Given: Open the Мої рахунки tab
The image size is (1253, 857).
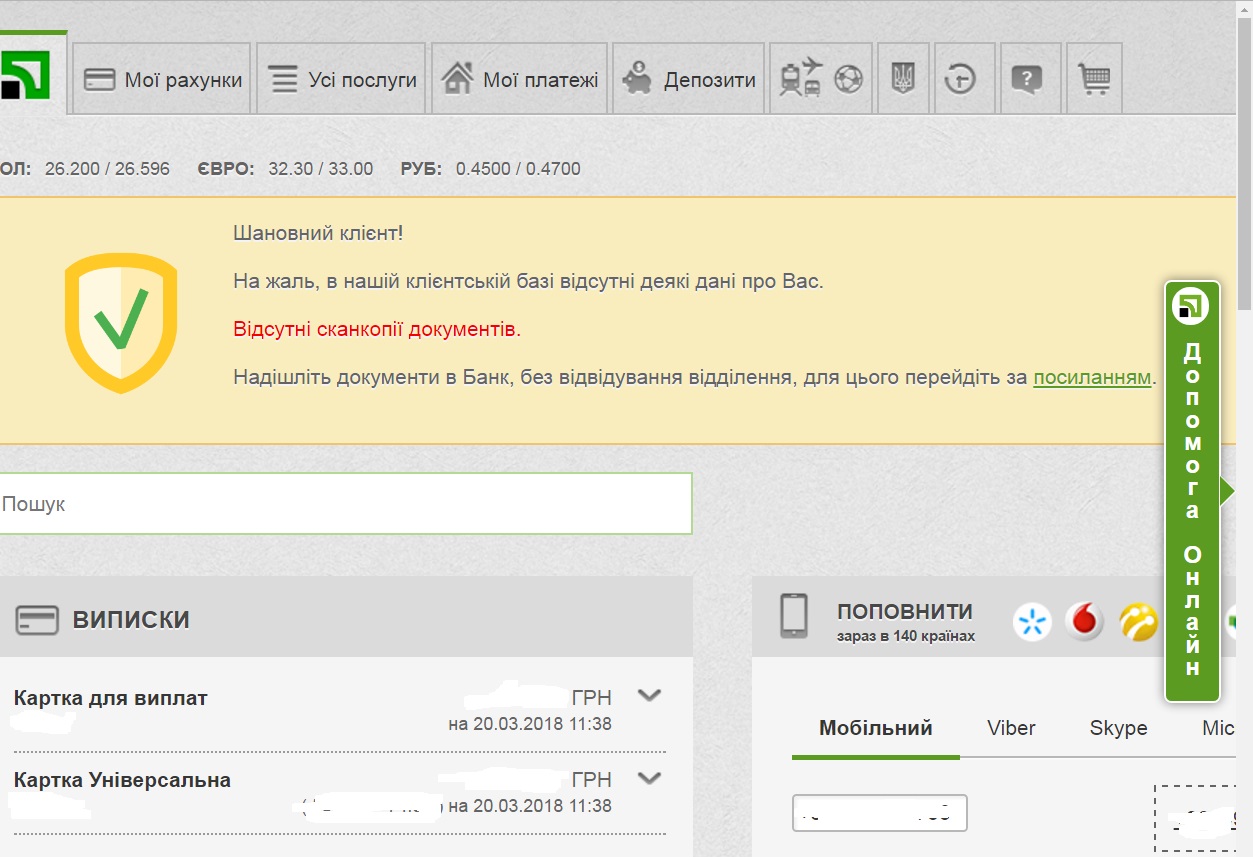Looking at the screenshot, I should [162, 79].
